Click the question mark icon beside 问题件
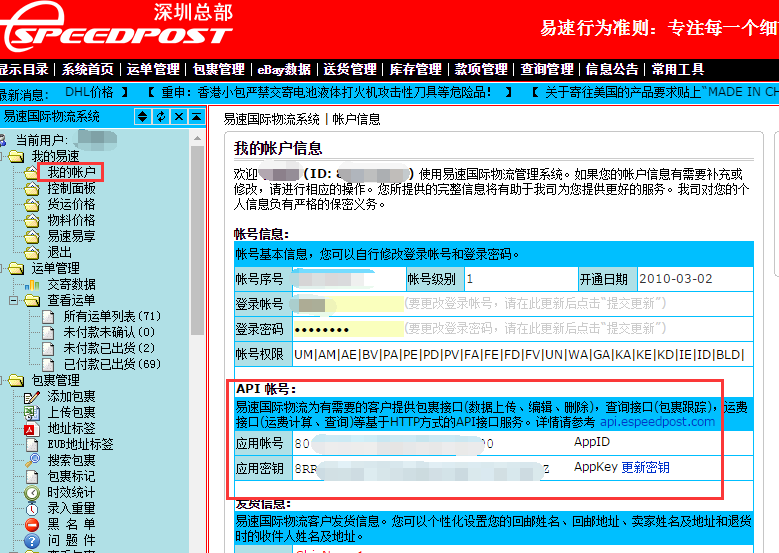The image size is (779, 553). [x=32, y=541]
